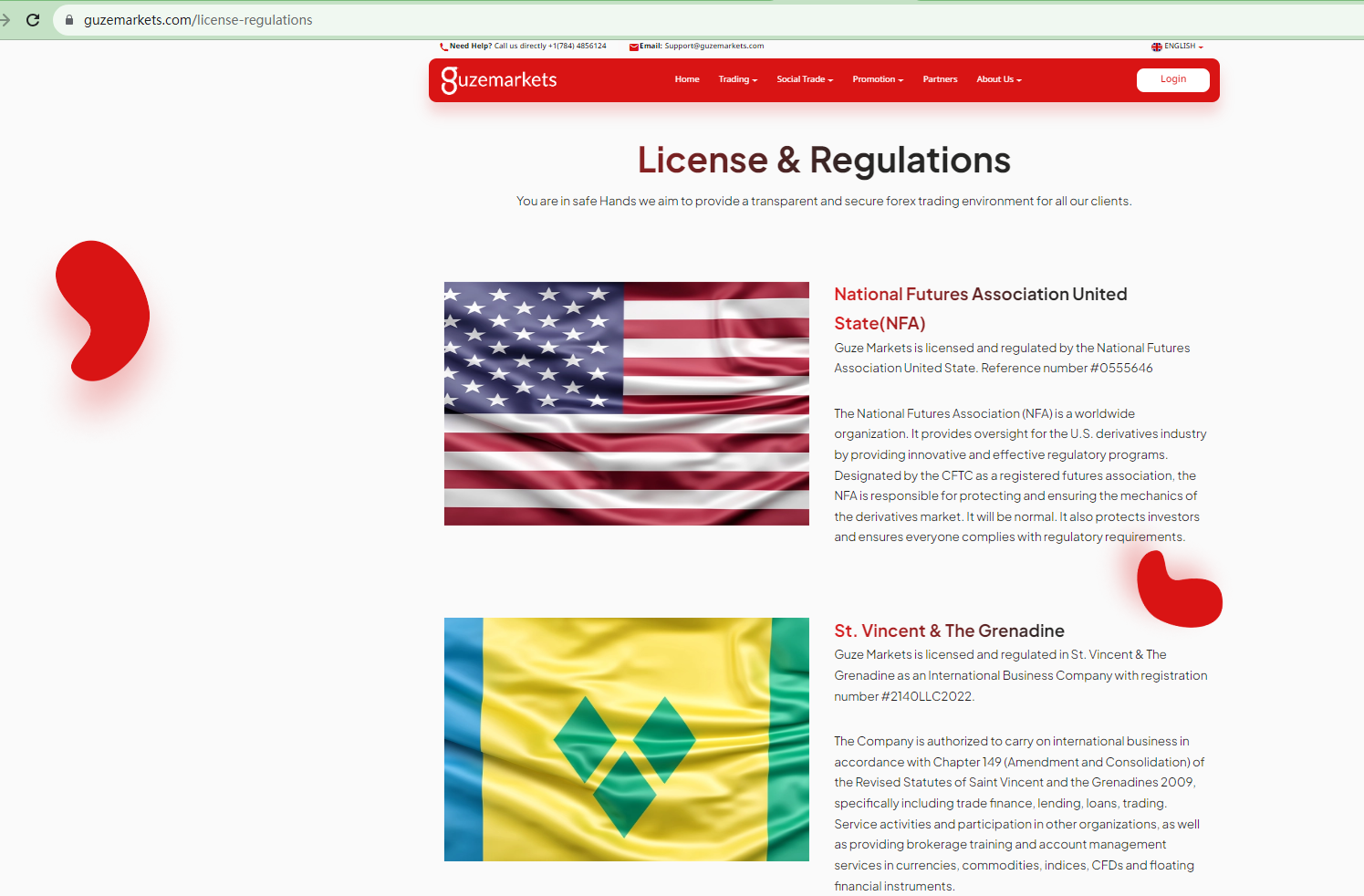1364x896 pixels.
Task: Click the 'Need Help?' label text
Action: pos(471,46)
